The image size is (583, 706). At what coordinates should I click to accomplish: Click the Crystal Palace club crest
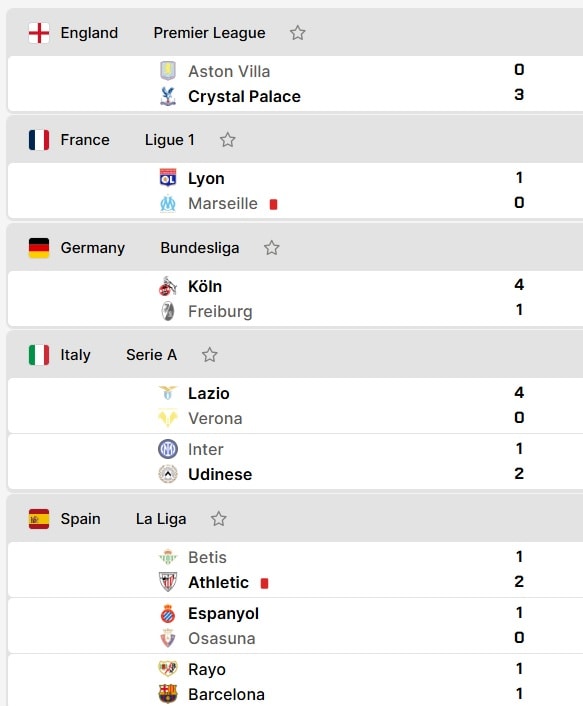(x=168, y=96)
